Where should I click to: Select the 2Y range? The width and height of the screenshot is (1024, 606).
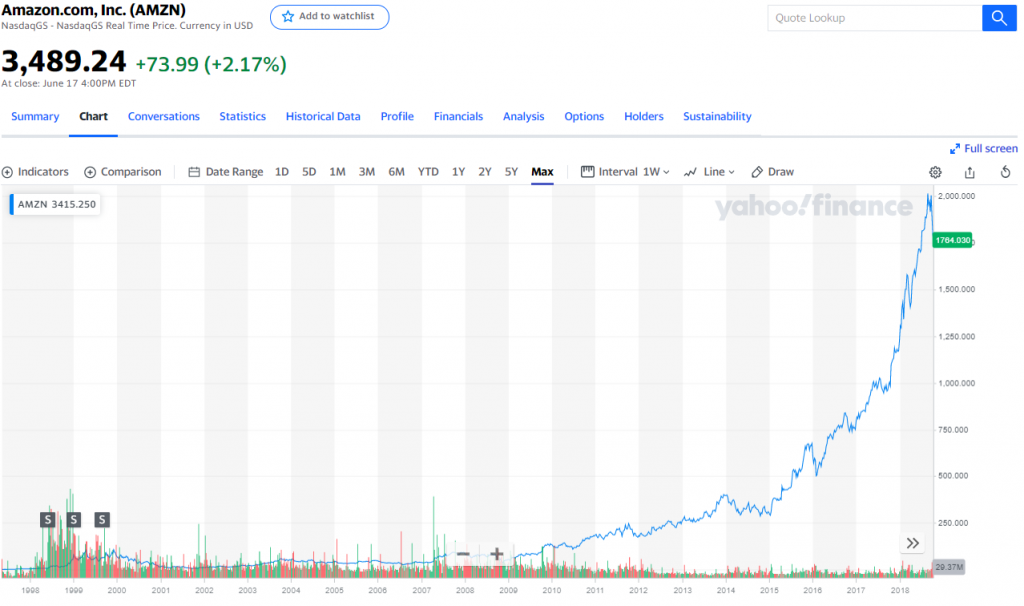coord(485,172)
